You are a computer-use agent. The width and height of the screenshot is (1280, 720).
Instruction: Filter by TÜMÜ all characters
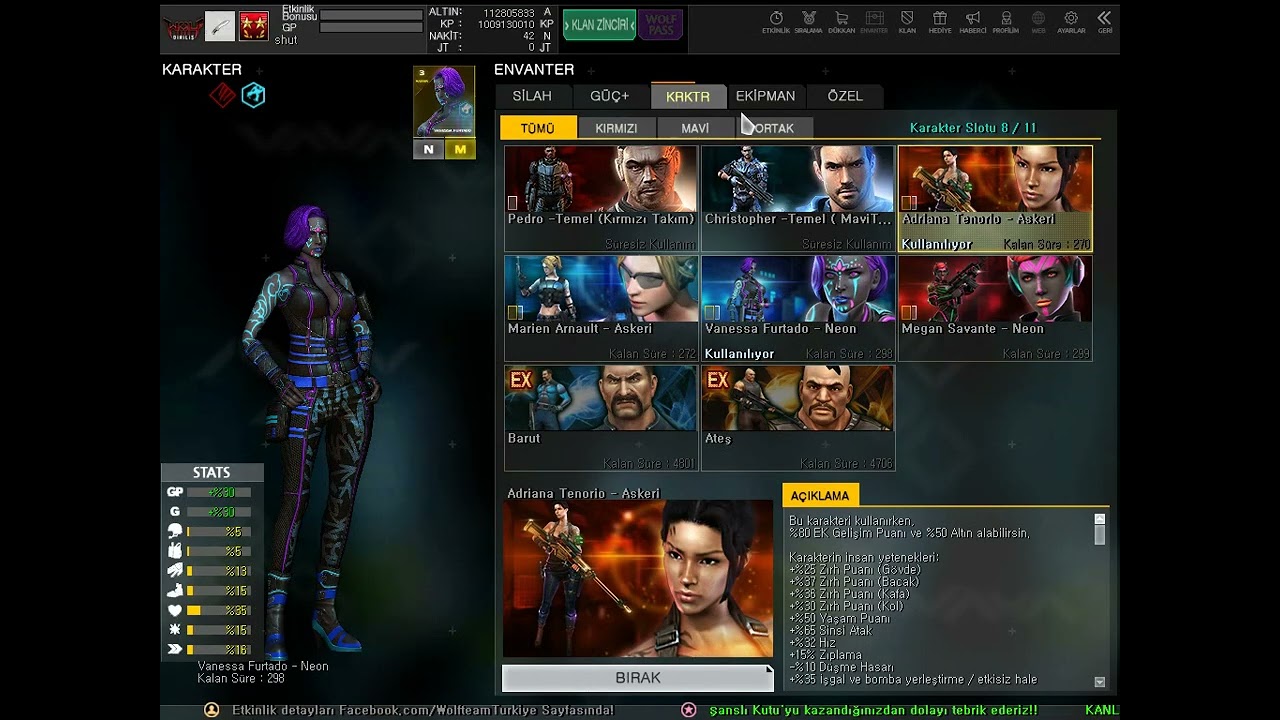[x=538, y=128]
